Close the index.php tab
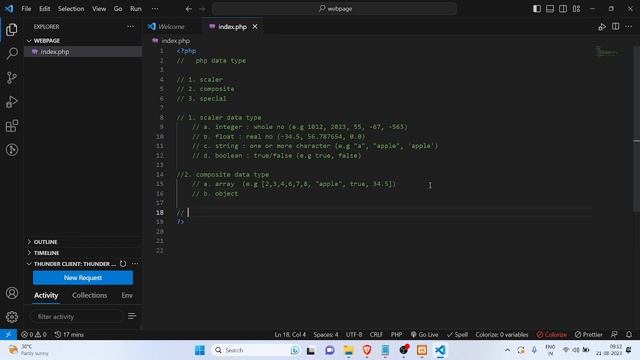Screen dimensions: 640x360 point(255,27)
